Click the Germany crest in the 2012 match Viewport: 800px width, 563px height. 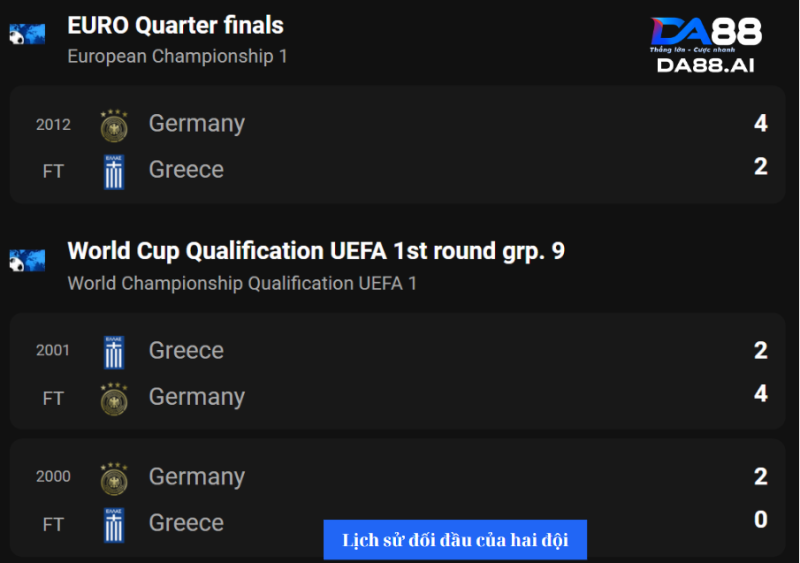(x=114, y=126)
